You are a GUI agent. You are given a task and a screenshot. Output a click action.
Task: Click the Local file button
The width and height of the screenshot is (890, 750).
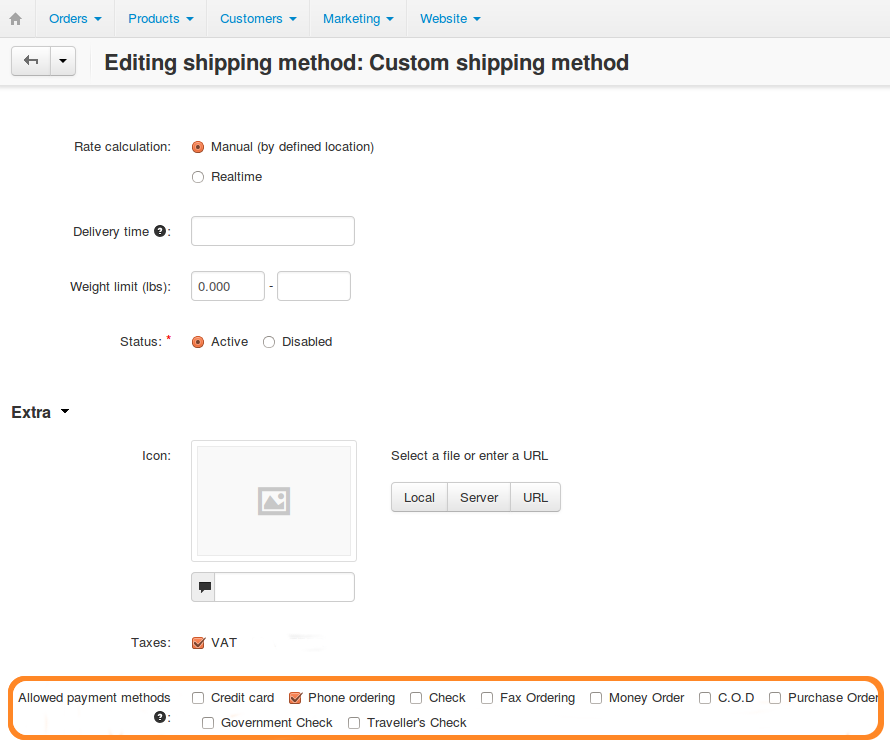[419, 497]
